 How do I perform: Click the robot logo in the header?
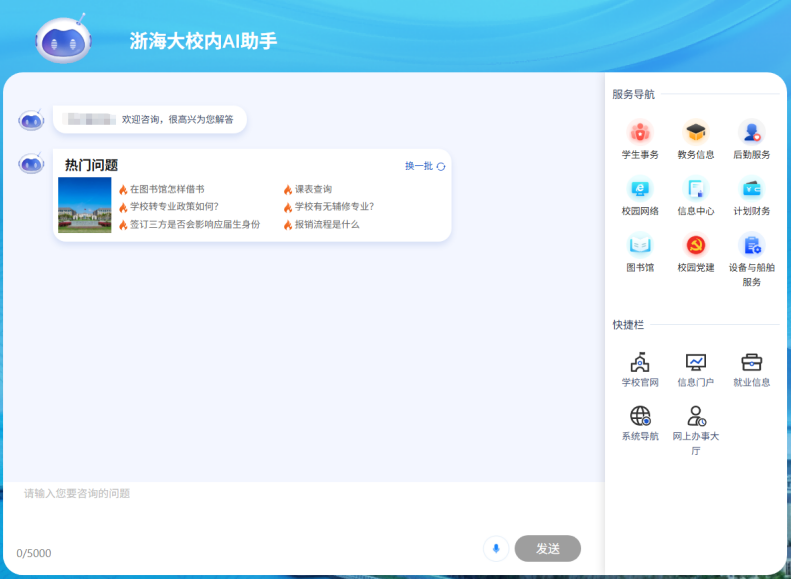pos(64,39)
